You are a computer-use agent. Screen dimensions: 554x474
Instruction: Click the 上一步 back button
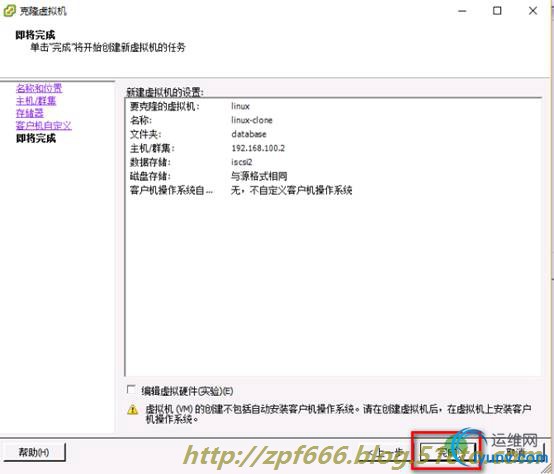(386, 452)
